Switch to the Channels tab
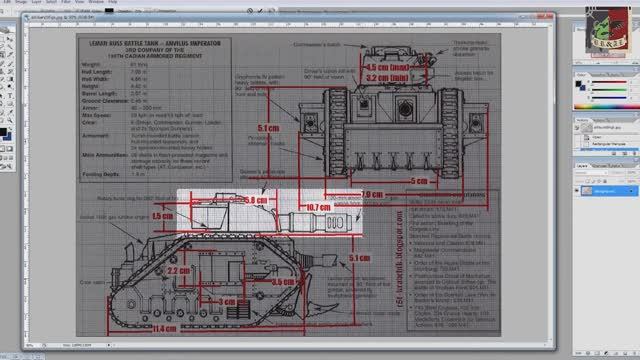Image resolution: width=640 pixels, height=360 pixels. pos(598,166)
